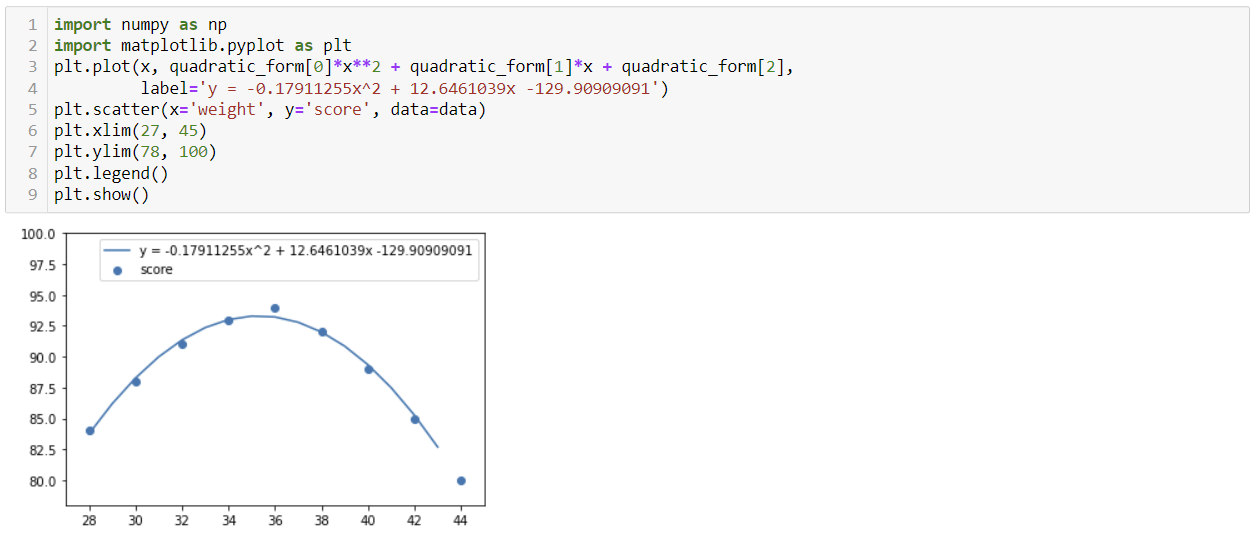Click code line 1 importing numpy as np
The height and width of the screenshot is (545, 1260).
140,24
